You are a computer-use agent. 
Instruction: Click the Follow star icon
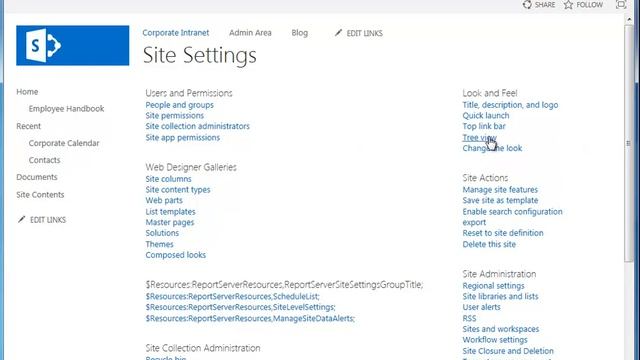tap(569, 4)
